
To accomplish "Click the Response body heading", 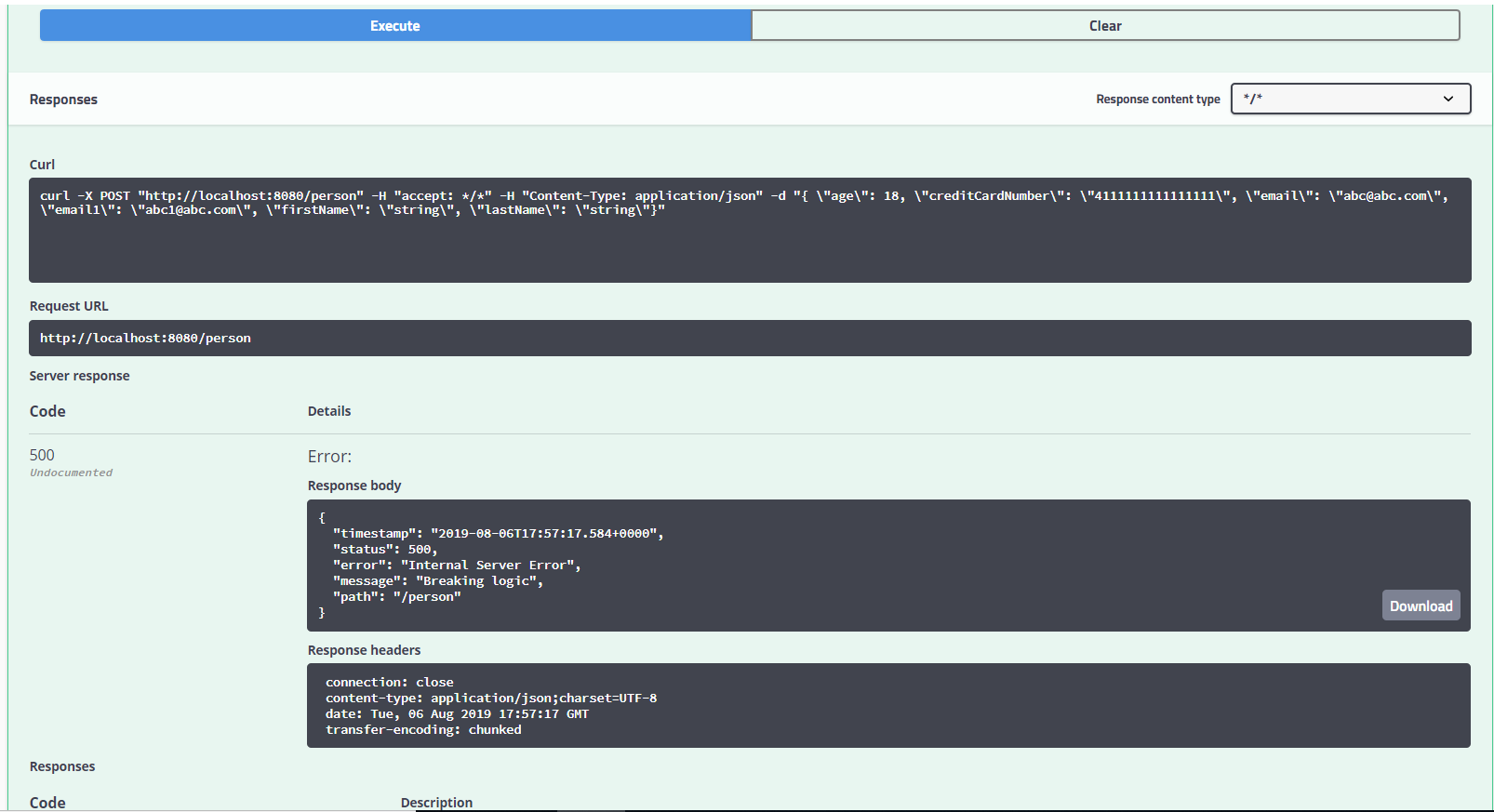I will pos(354,486).
